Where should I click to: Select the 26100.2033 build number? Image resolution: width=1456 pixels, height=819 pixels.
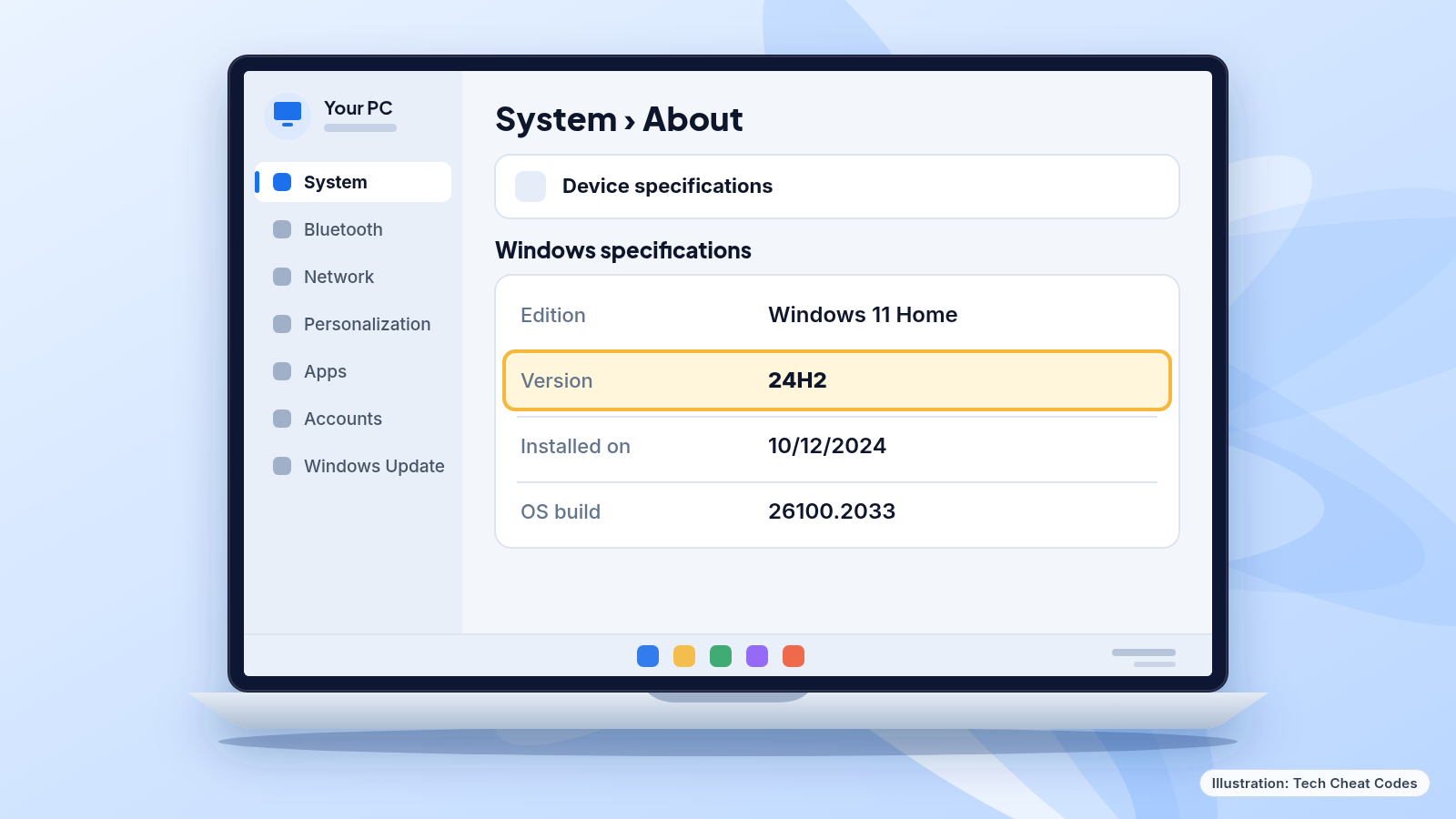click(x=832, y=511)
